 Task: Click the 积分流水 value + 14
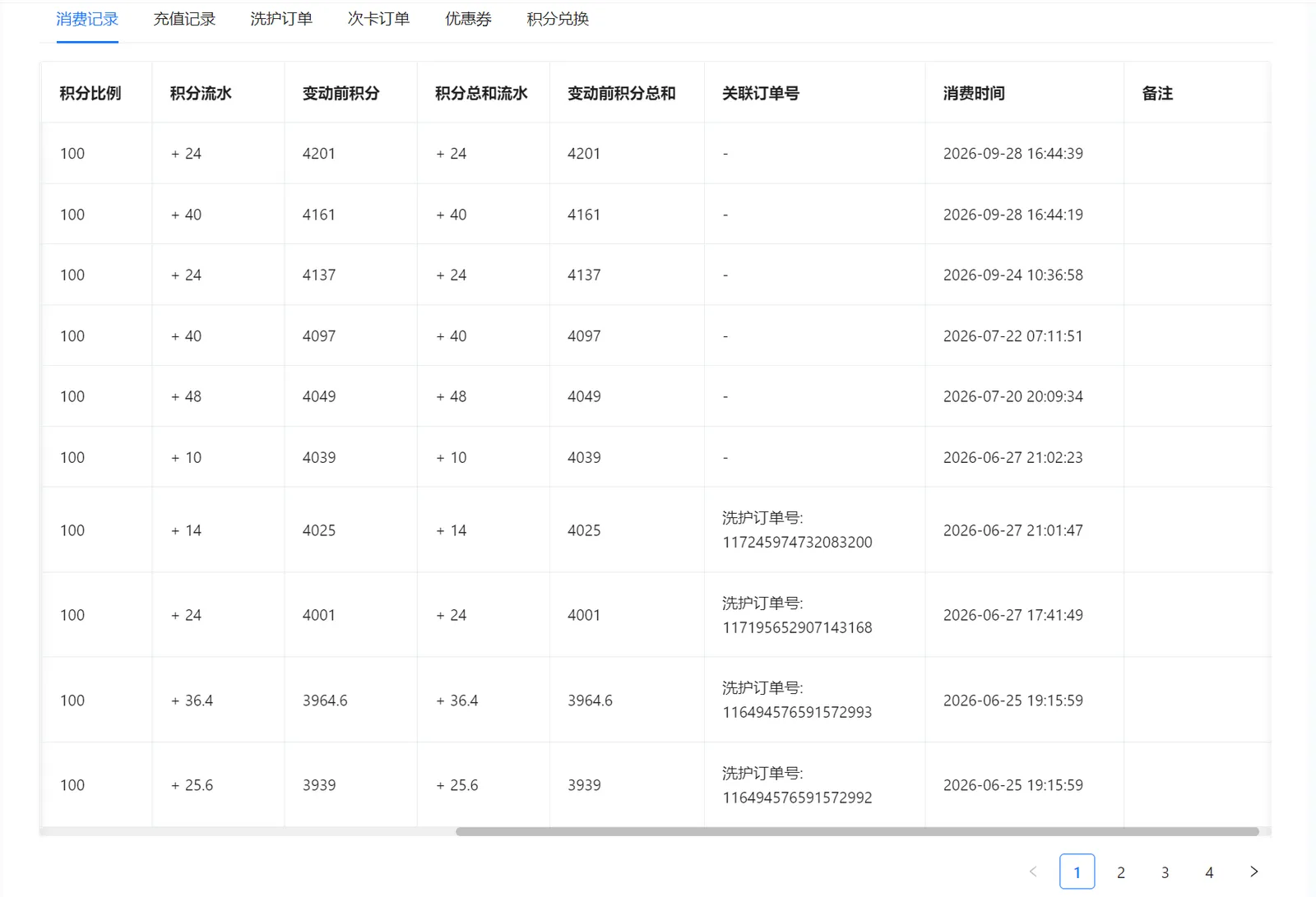187,530
